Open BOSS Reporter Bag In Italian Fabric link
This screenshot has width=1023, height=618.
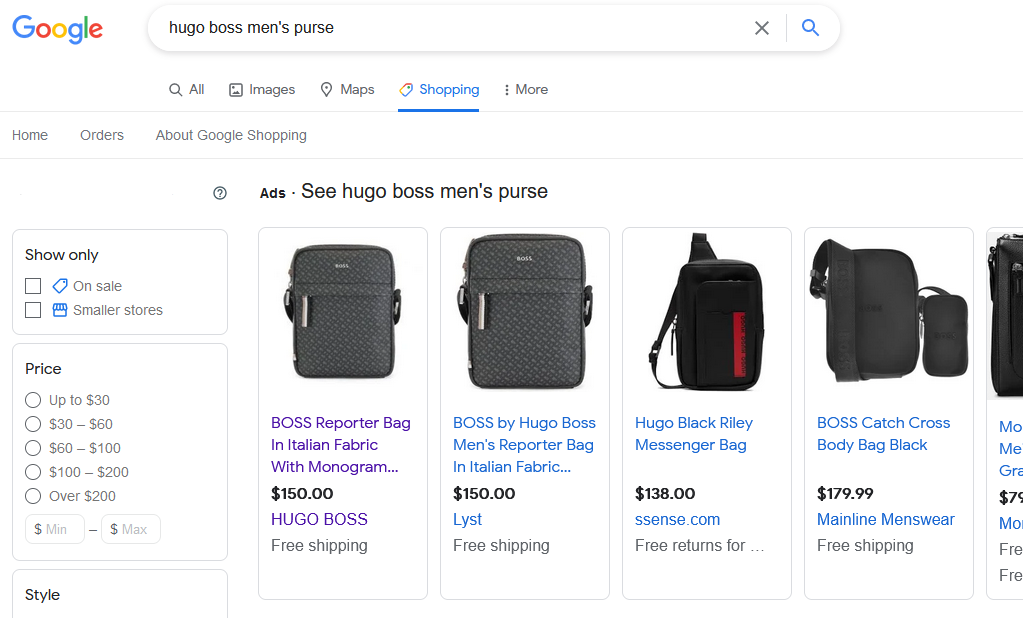pos(341,444)
